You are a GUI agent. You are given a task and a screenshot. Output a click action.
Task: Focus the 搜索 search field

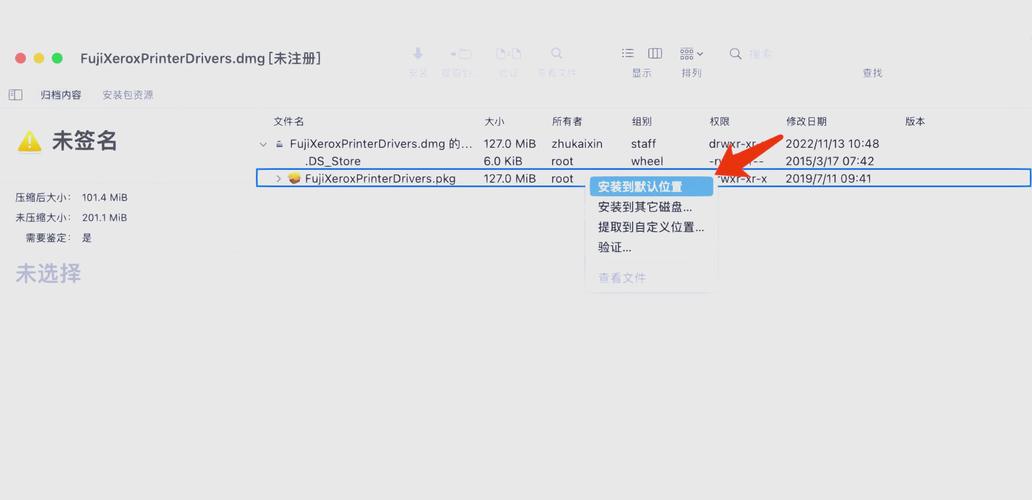coord(761,54)
